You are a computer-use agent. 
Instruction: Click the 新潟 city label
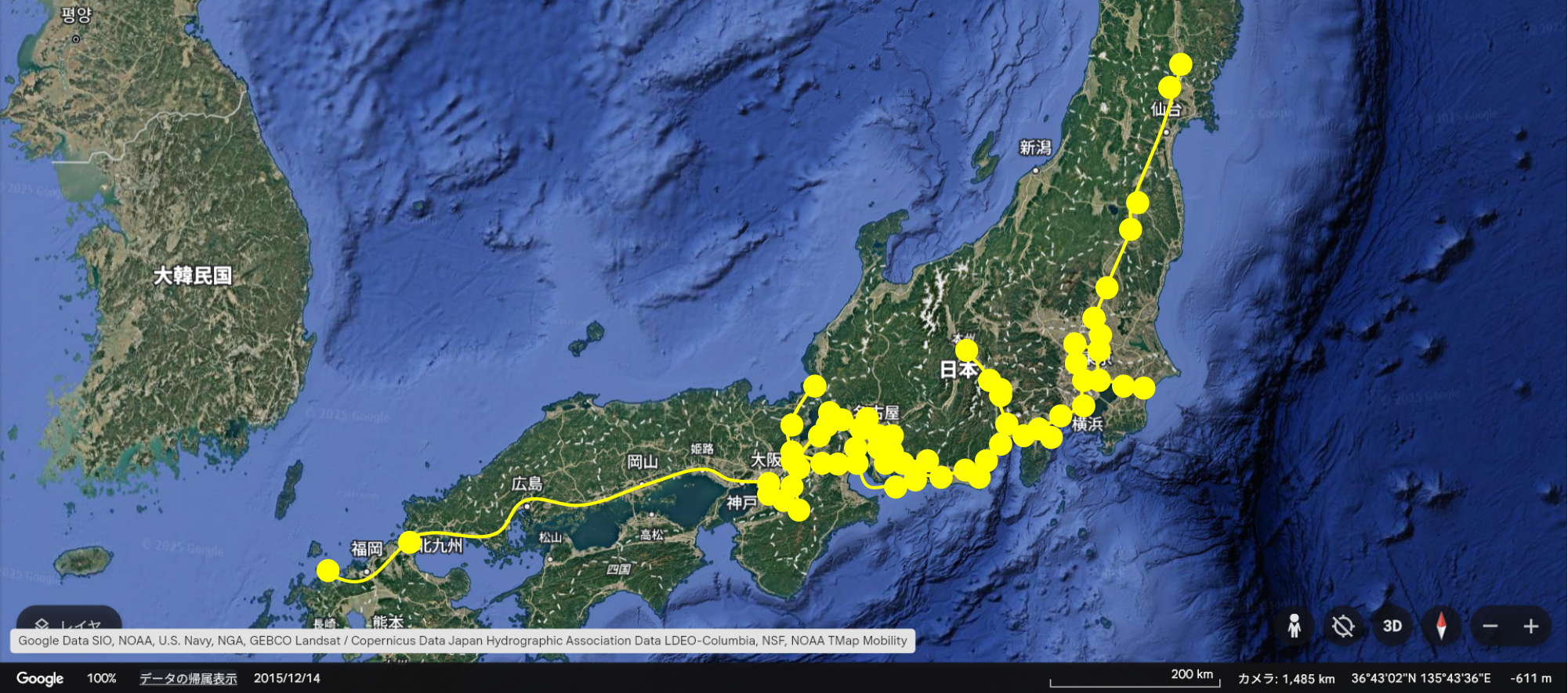1035,147
